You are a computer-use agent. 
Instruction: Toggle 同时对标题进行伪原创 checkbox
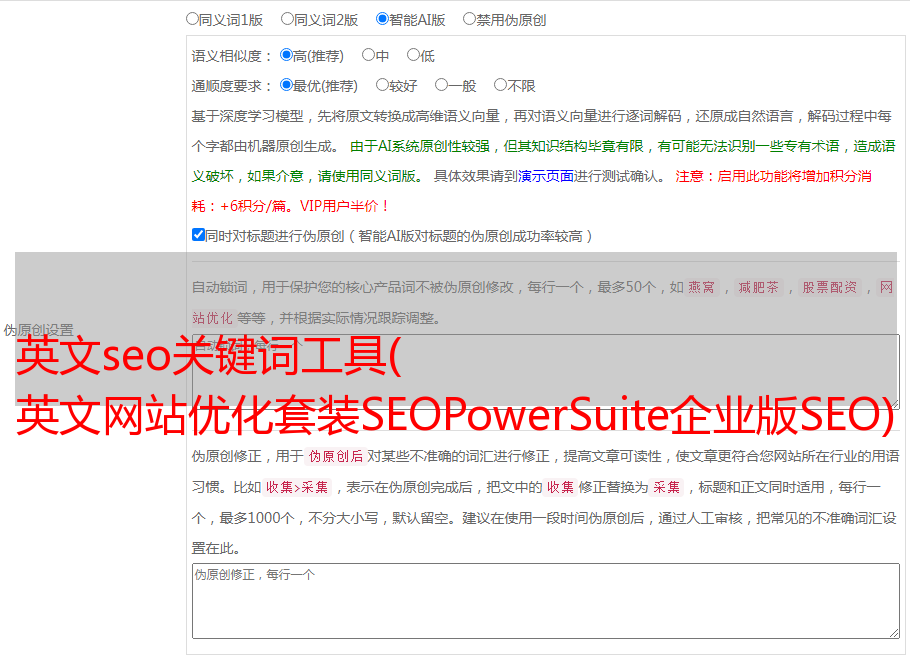click(x=198, y=235)
